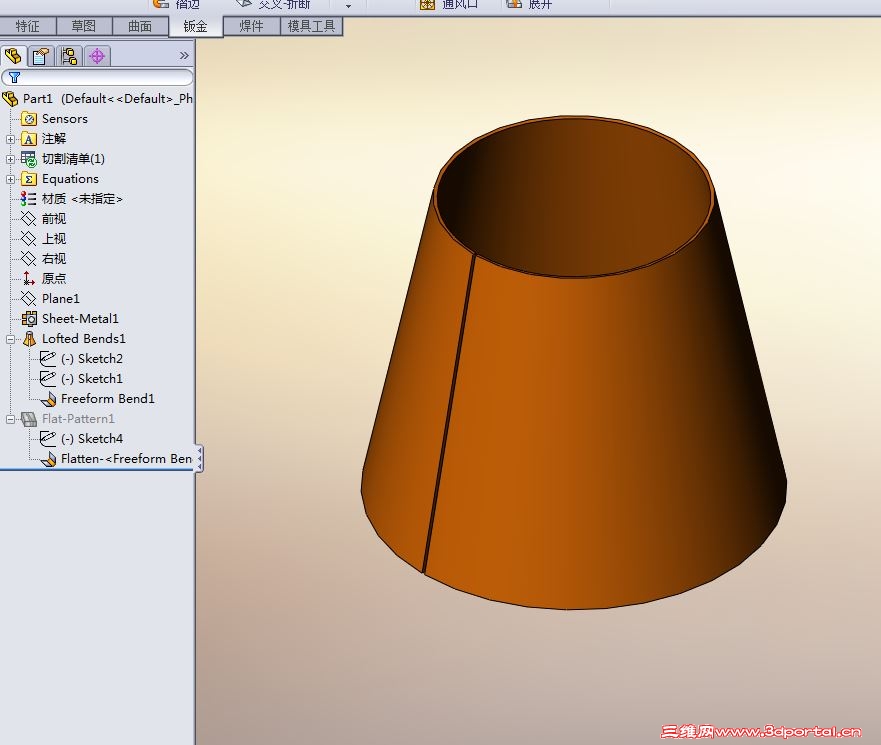Viewport: 881px width, 745px height.
Task: Click the Sensors folder icon
Action: tap(29, 119)
